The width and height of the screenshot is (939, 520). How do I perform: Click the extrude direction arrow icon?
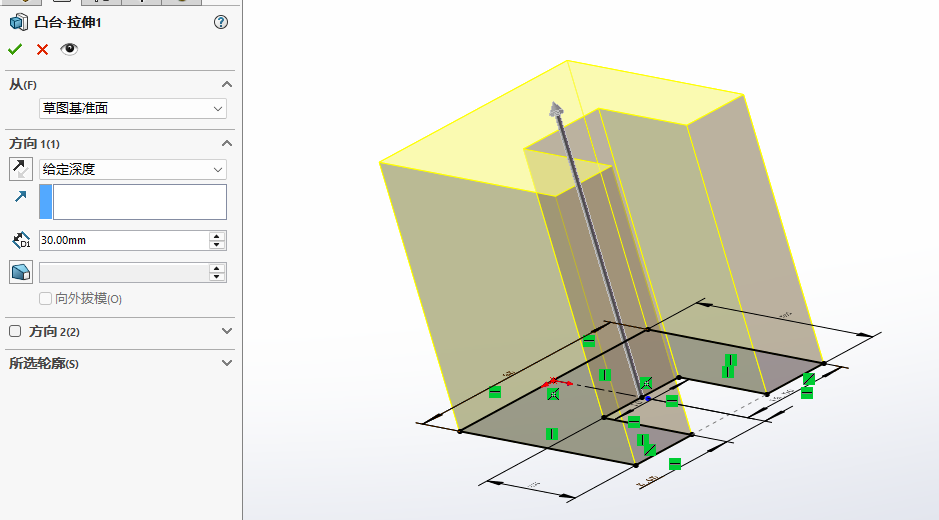click(x=21, y=198)
